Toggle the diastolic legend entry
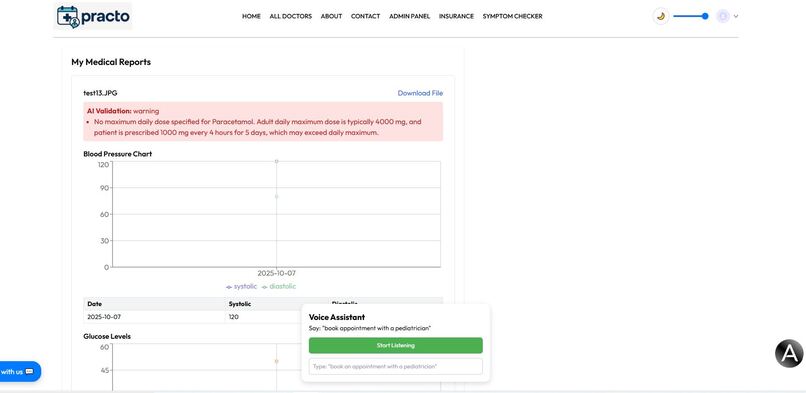The image size is (806, 393). 279,287
